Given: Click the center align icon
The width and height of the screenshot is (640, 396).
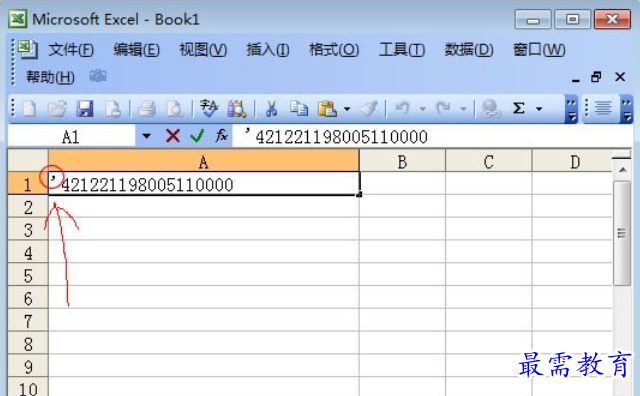Looking at the screenshot, I should click(x=603, y=109).
